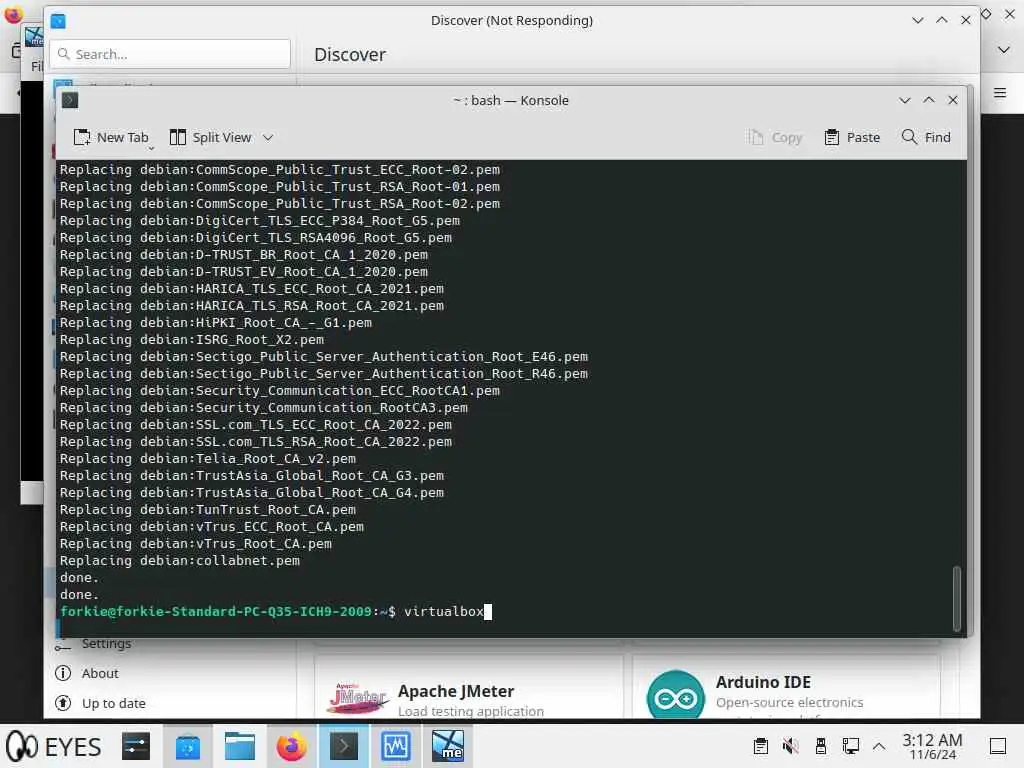Focus the Discover search field
Screen dimensions: 1024x768
170,54
